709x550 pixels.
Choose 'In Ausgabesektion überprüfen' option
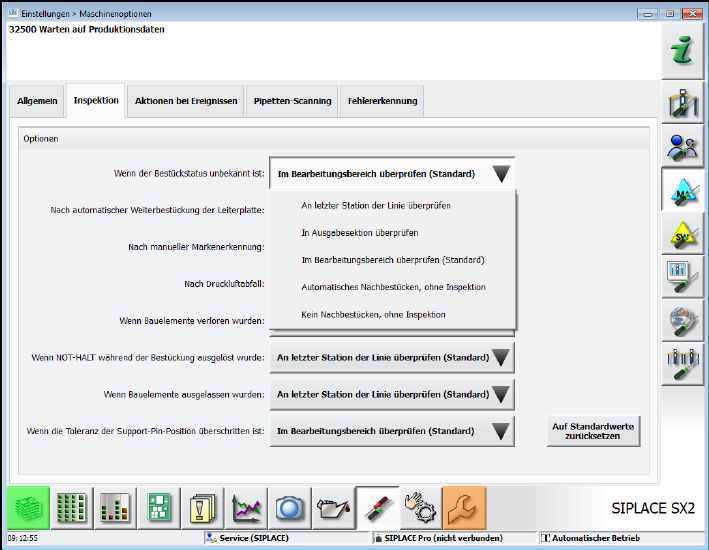click(x=392, y=232)
